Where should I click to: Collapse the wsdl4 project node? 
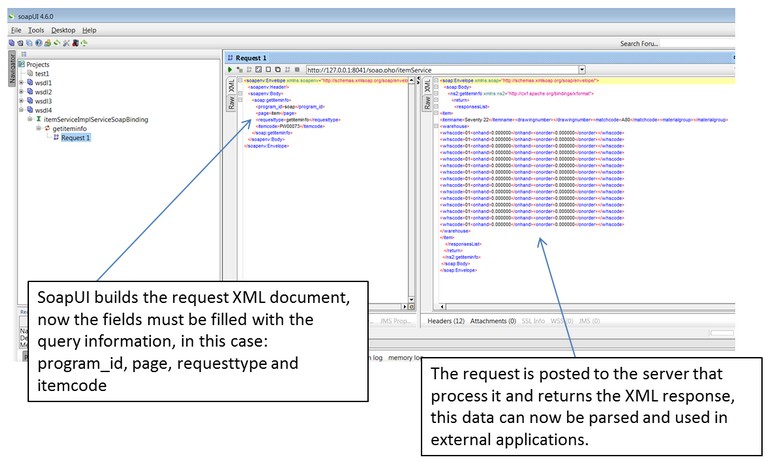point(21,110)
